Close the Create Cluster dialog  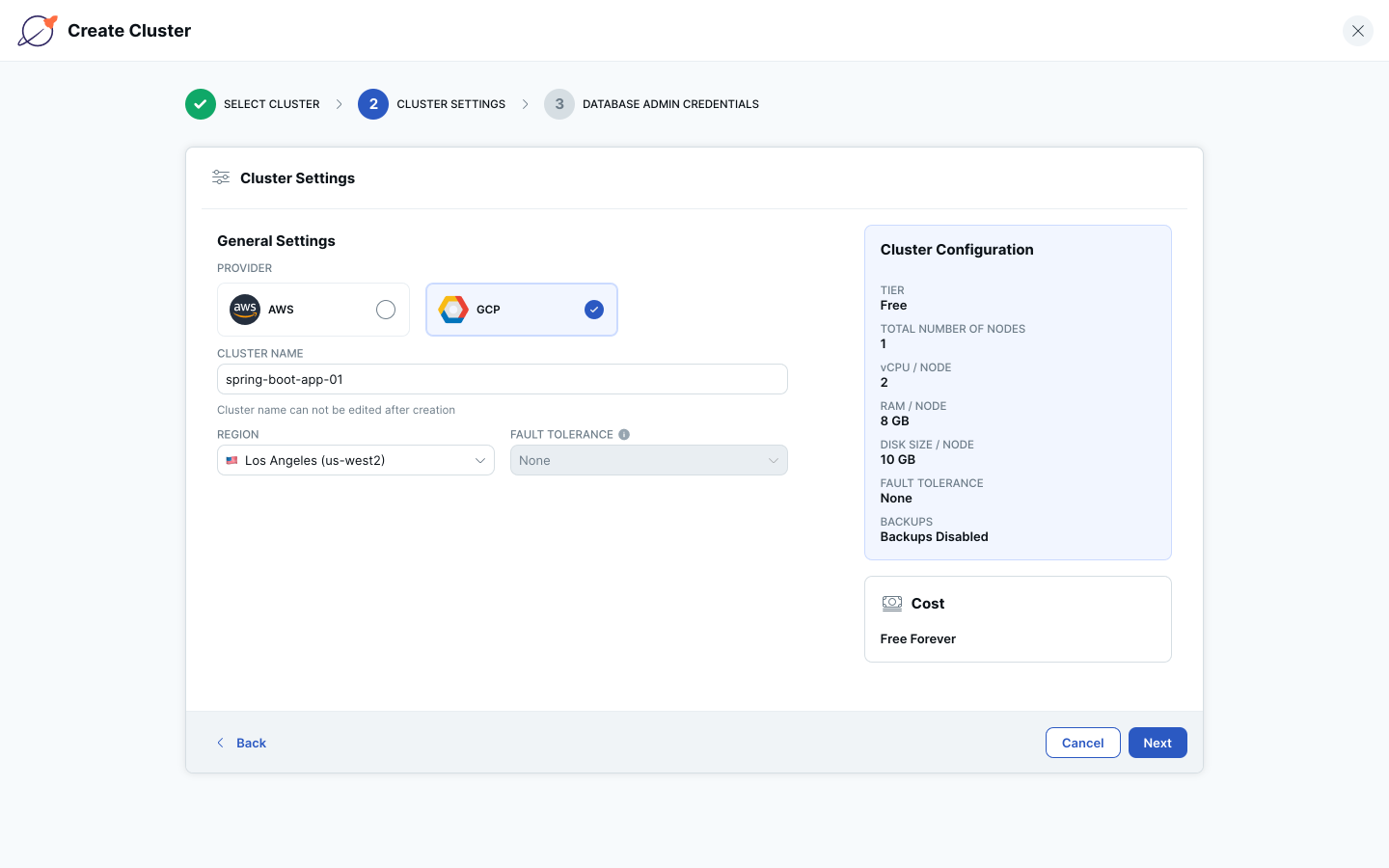click(1357, 31)
